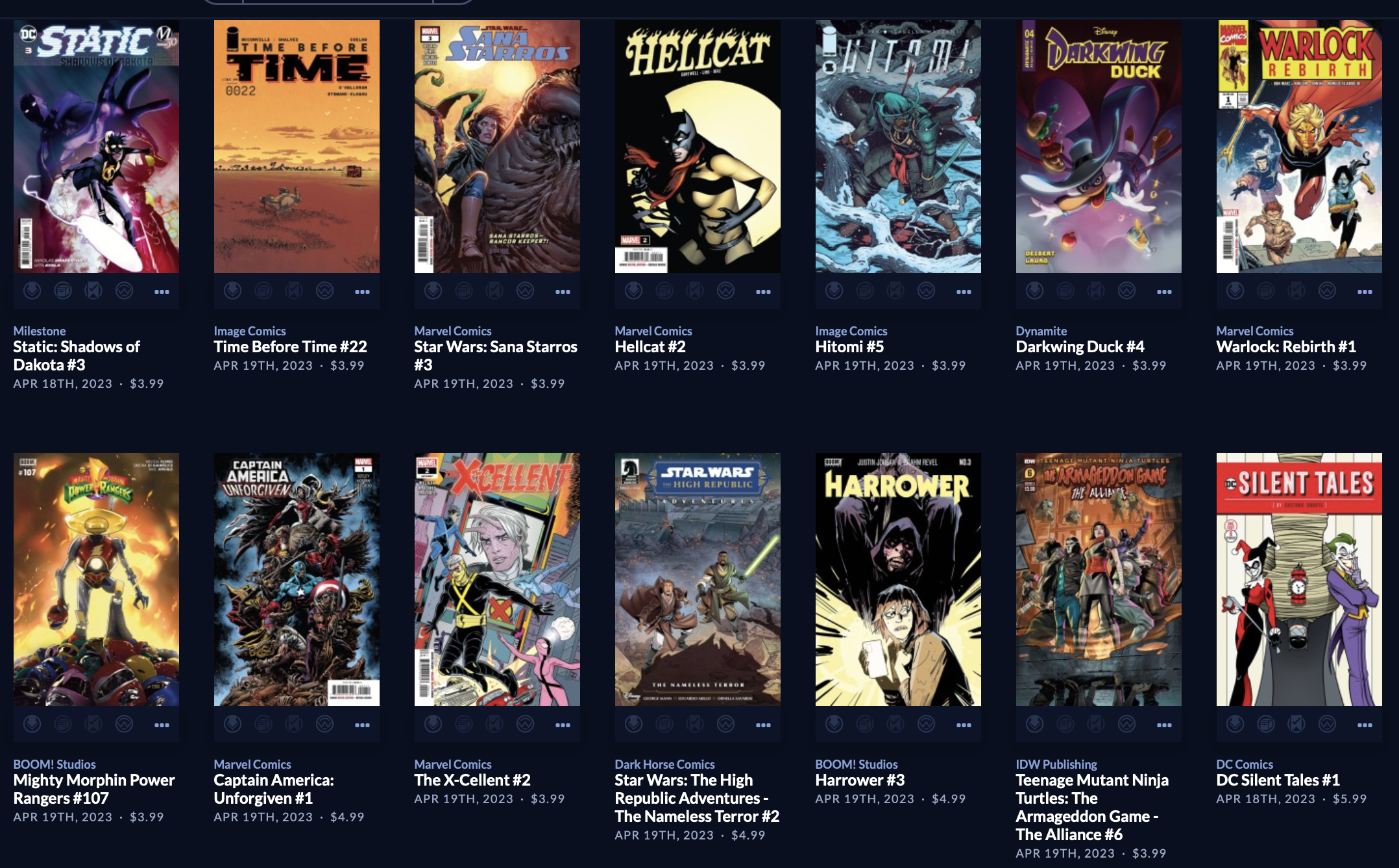
Task: Add Hellcat #2 to wish list icon
Action: (725, 291)
